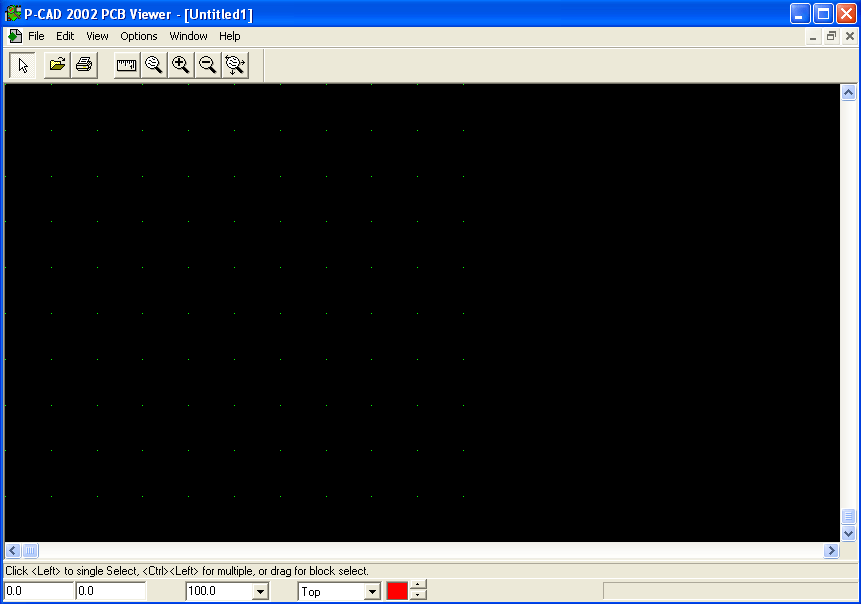The width and height of the screenshot is (861, 604).
Task: Click the Y coordinate field
Action: 111,591
